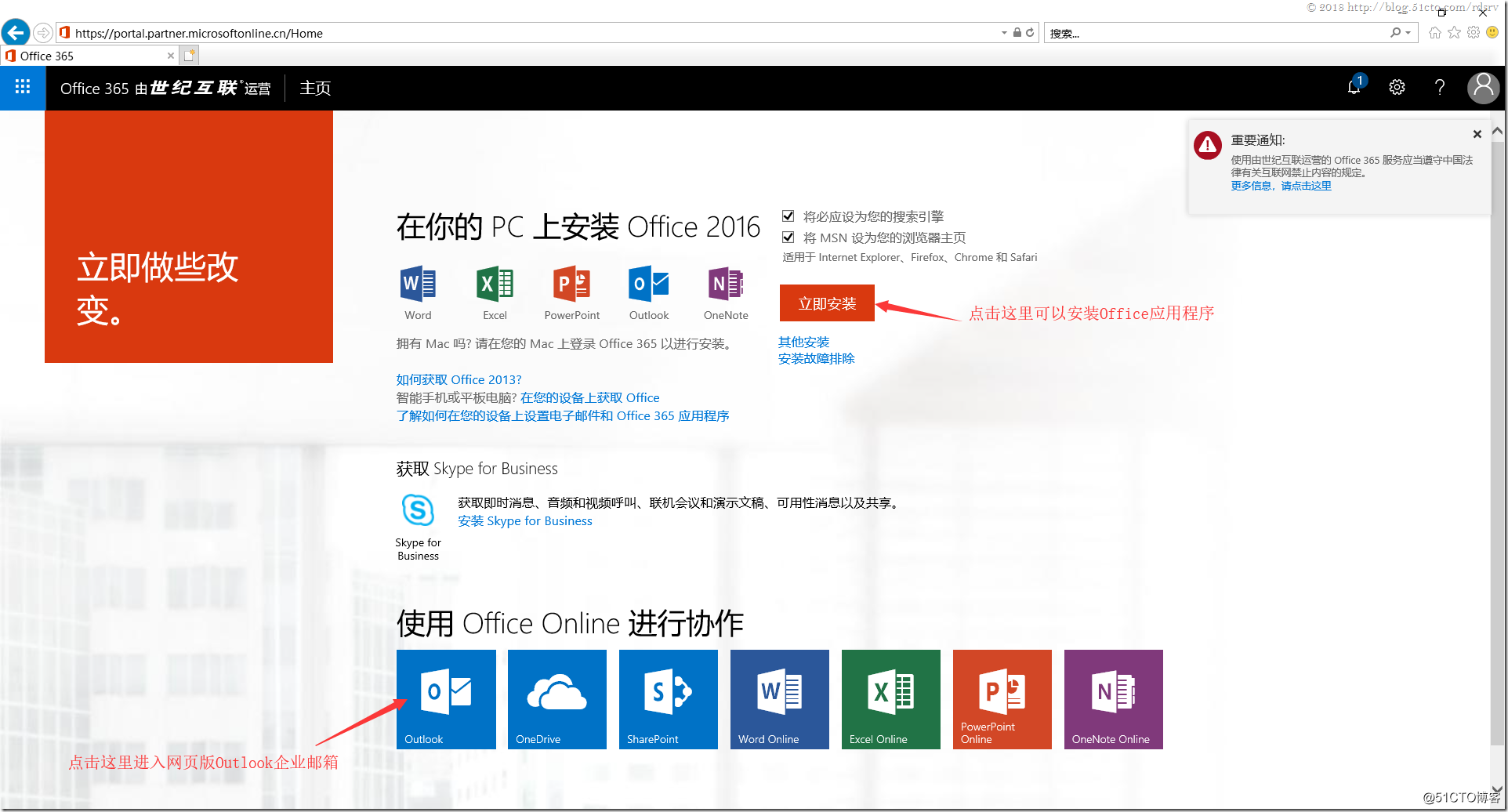
Task: Click the PowerPoint desktop app icon
Action: (571, 284)
